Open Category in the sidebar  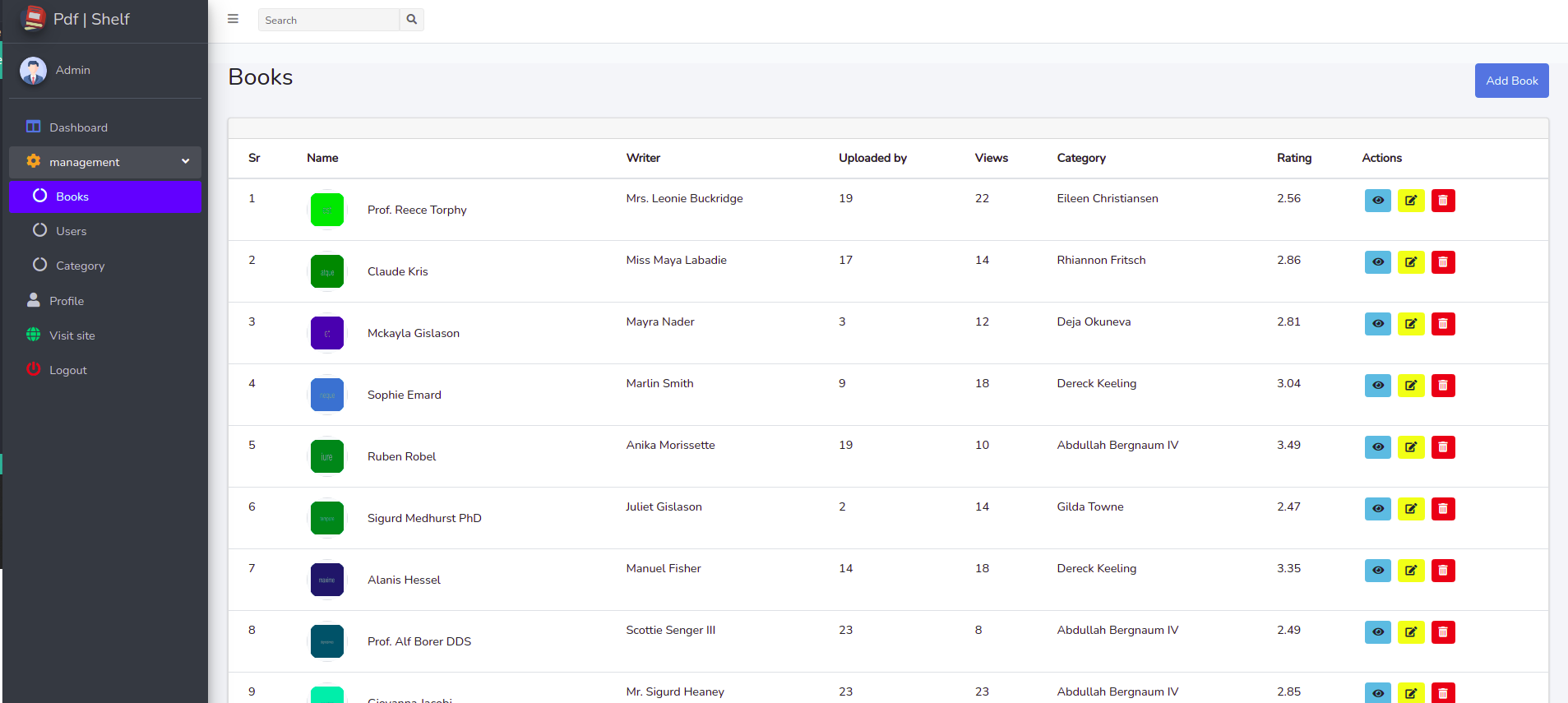[x=105, y=266]
